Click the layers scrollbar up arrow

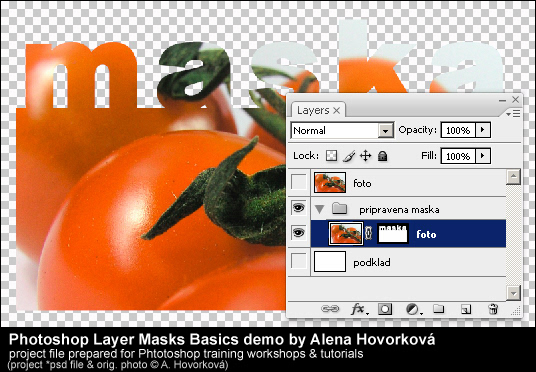(x=513, y=177)
